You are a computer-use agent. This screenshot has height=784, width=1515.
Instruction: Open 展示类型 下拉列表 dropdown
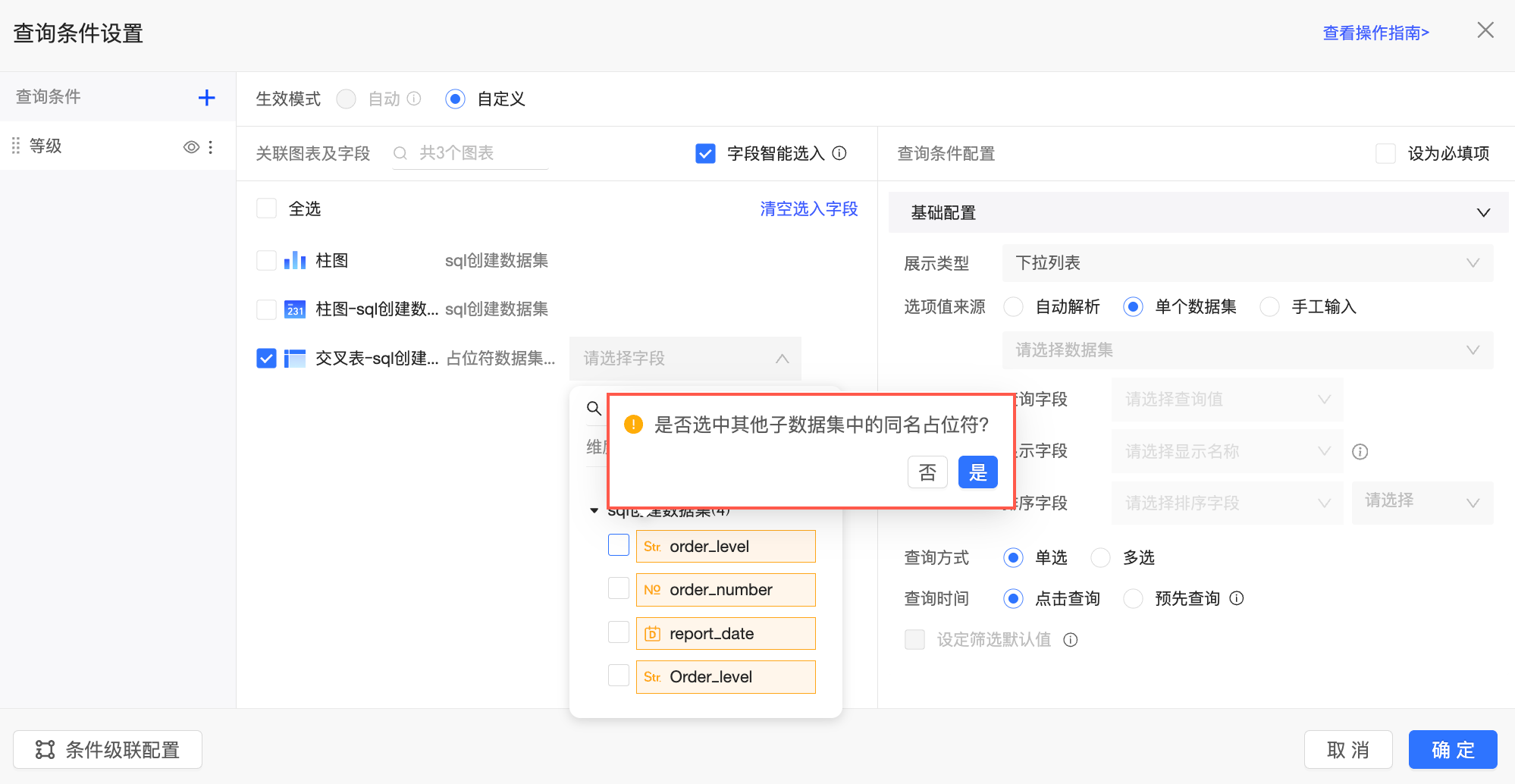click(x=1247, y=263)
